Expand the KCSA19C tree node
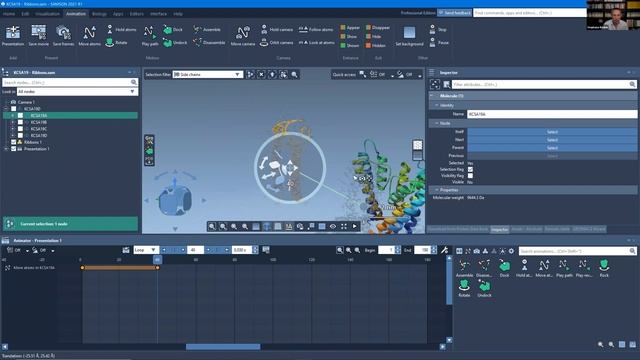This screenshot has height=360, width=640. coord(13,129)
